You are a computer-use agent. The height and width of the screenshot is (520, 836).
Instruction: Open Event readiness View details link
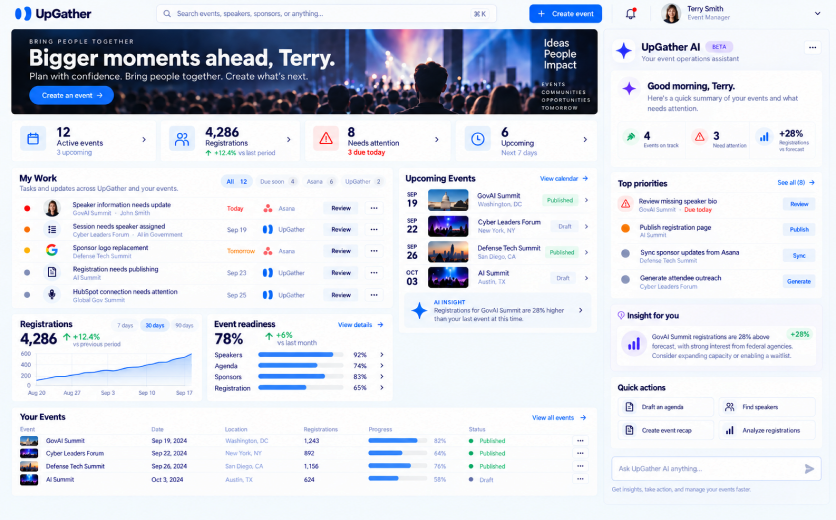point(360,325)
